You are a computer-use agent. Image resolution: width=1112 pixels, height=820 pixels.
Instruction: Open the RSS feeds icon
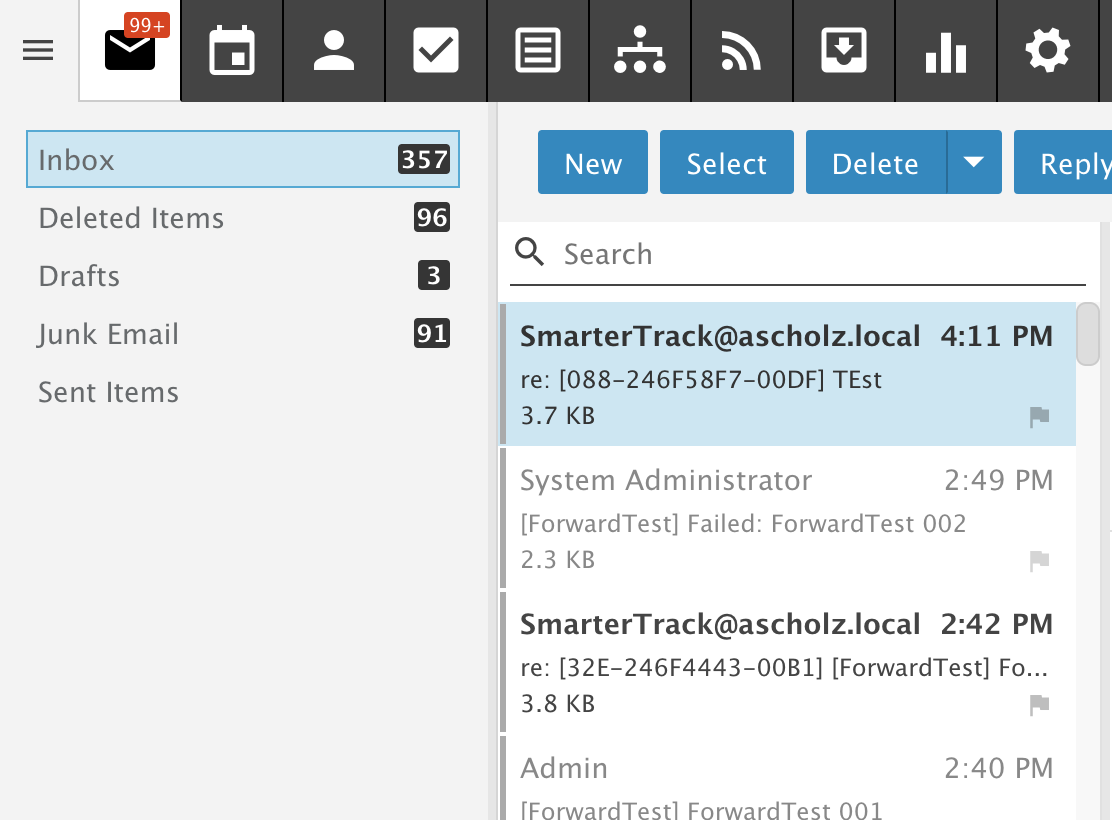click(x=742, y=51)
